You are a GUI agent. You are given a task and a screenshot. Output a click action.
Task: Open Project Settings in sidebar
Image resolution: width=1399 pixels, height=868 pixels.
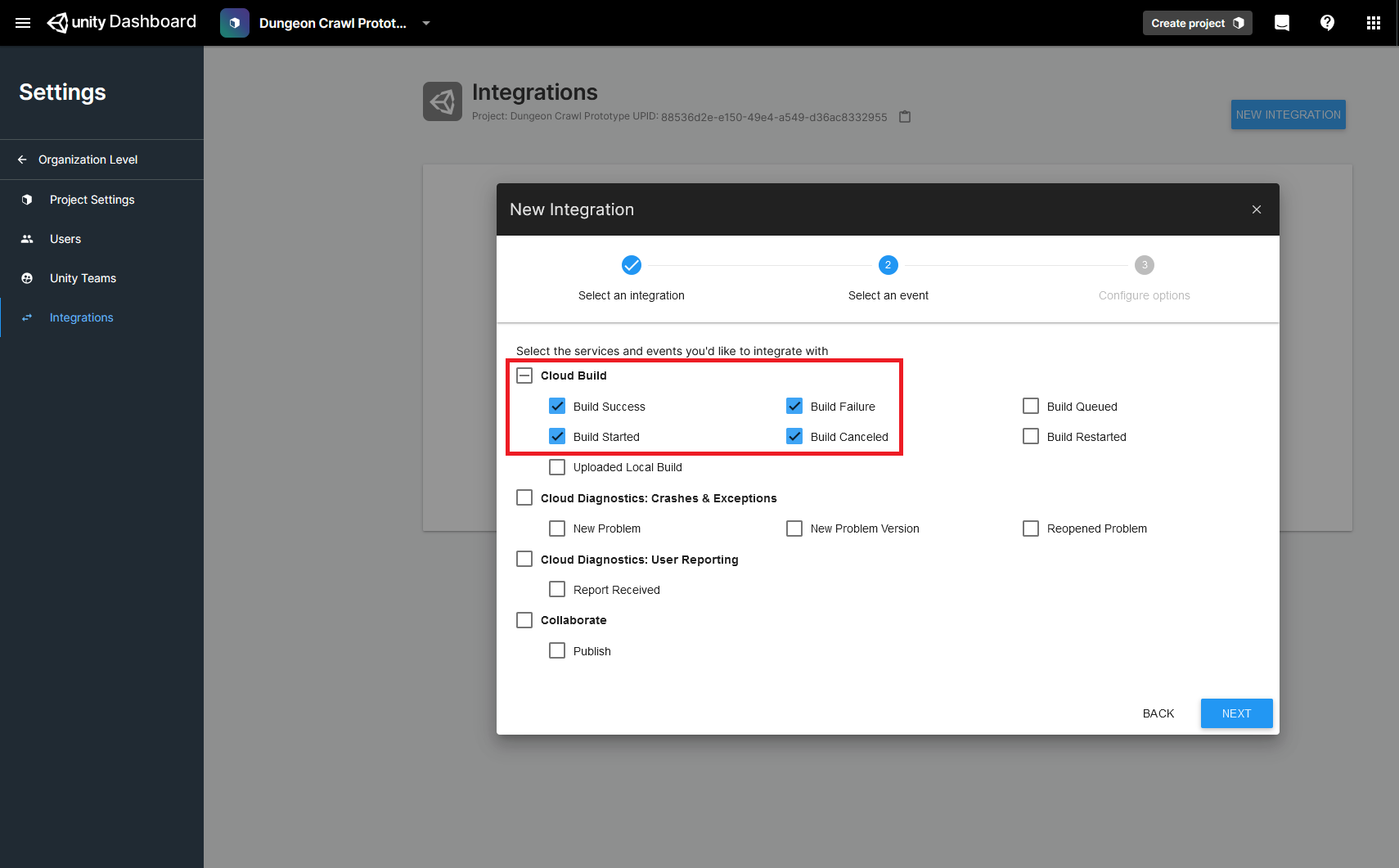[x=101, y=200]
